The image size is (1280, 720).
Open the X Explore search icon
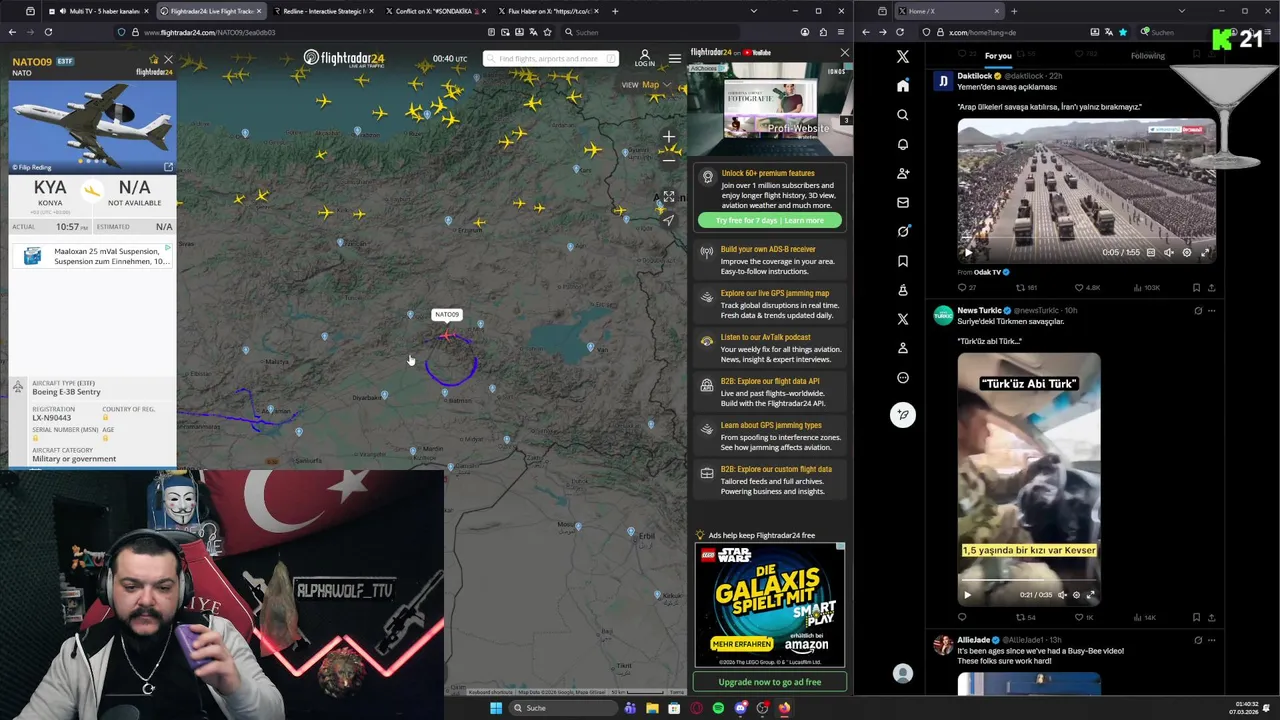903,115
